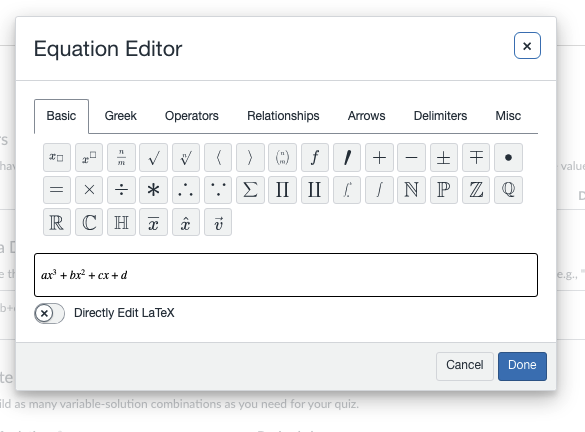This screenshot has width=585, height=432.
Task: Insert the plain integral sign
Action: (379, 190)
